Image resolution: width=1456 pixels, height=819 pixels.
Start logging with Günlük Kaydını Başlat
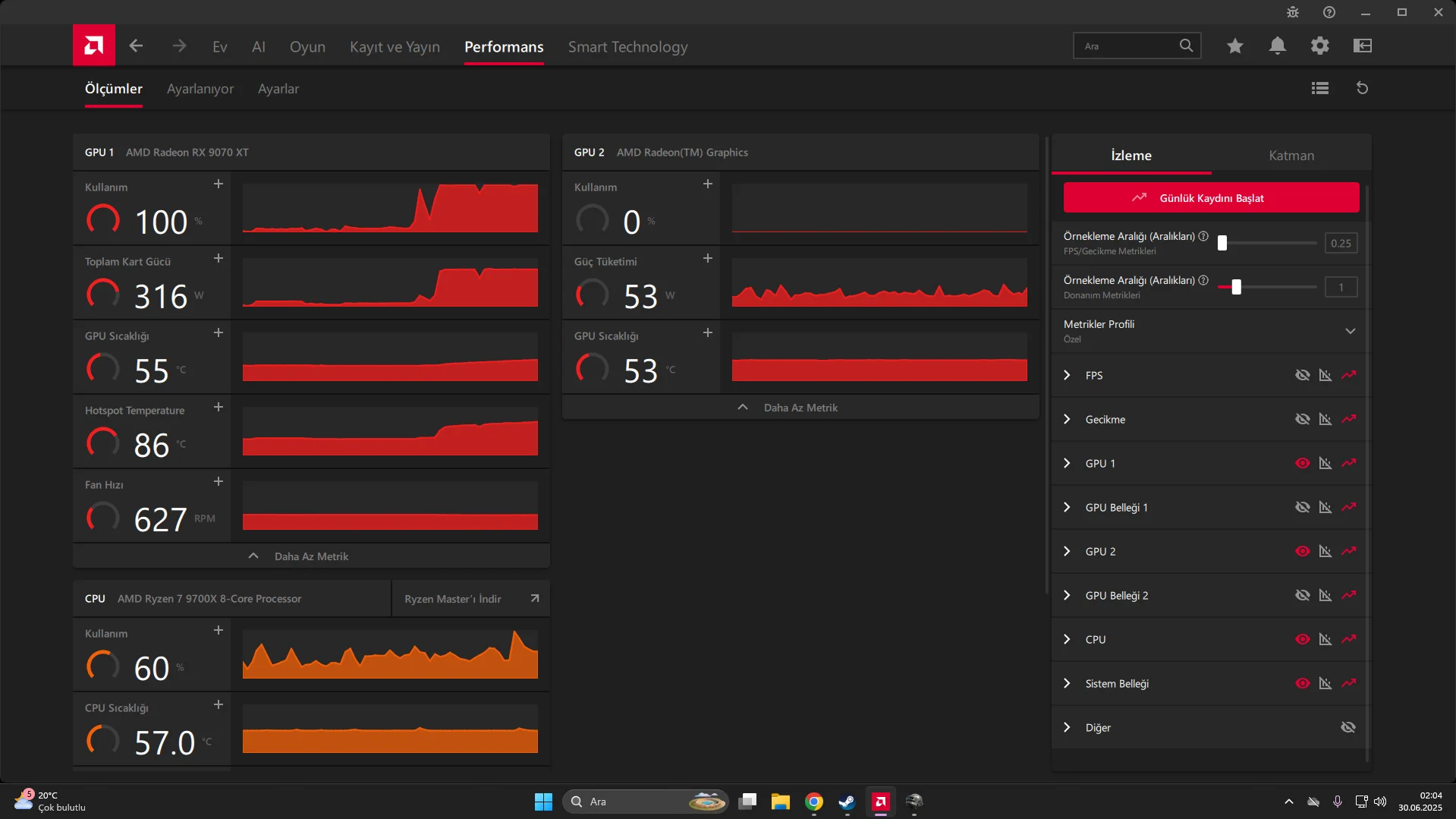[1211, 198]
